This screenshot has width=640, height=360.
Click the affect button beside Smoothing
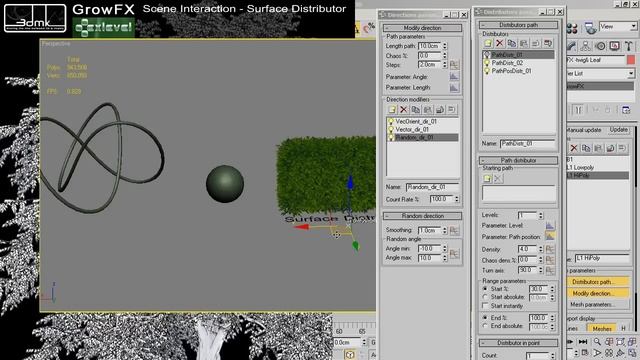454,231
